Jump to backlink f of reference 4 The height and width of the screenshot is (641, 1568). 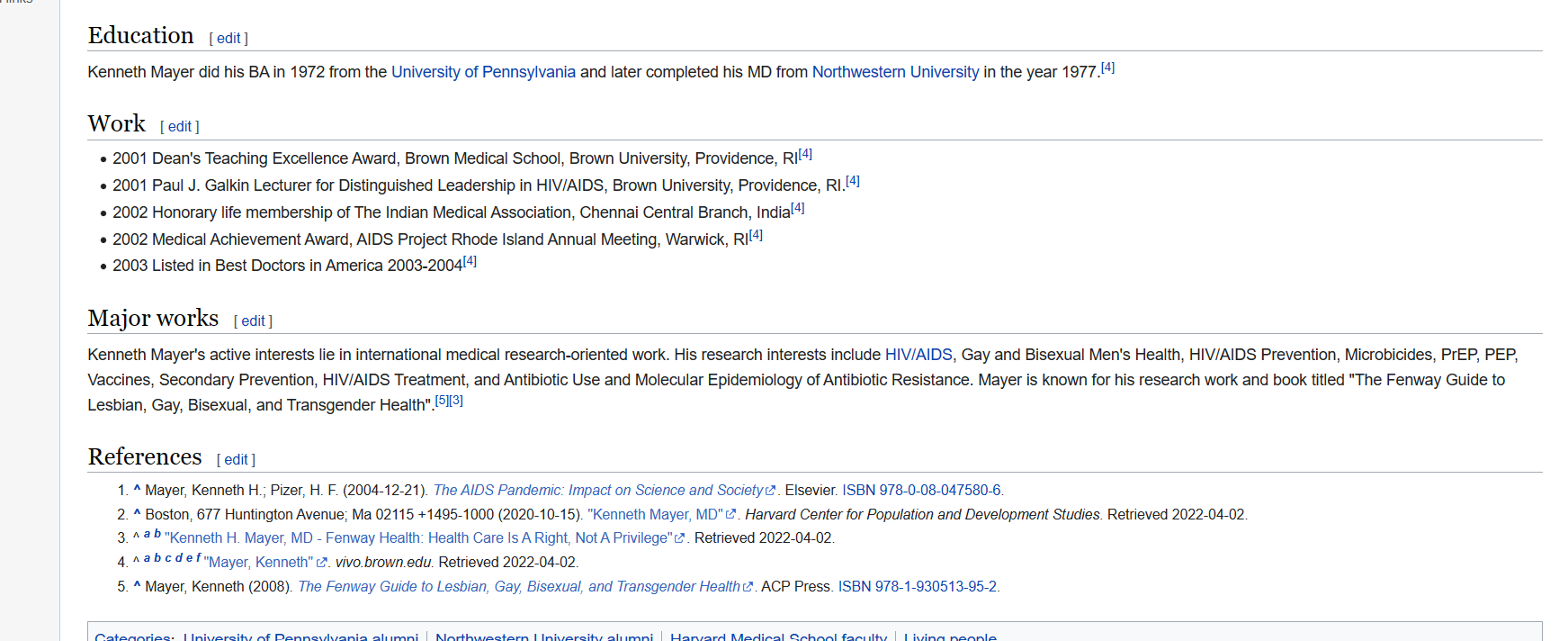pos(198,558)
